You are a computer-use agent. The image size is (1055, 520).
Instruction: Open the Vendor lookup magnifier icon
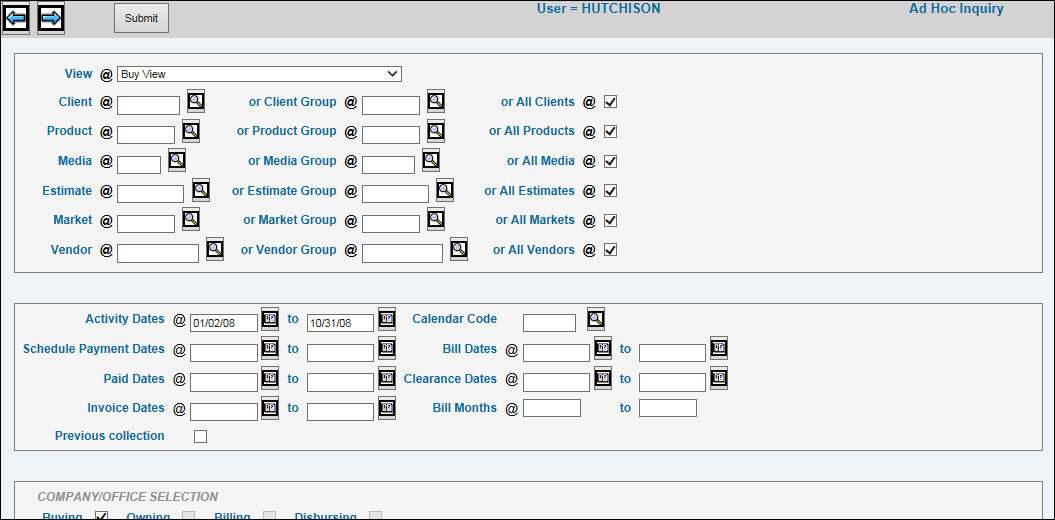[x=215, y=249]
